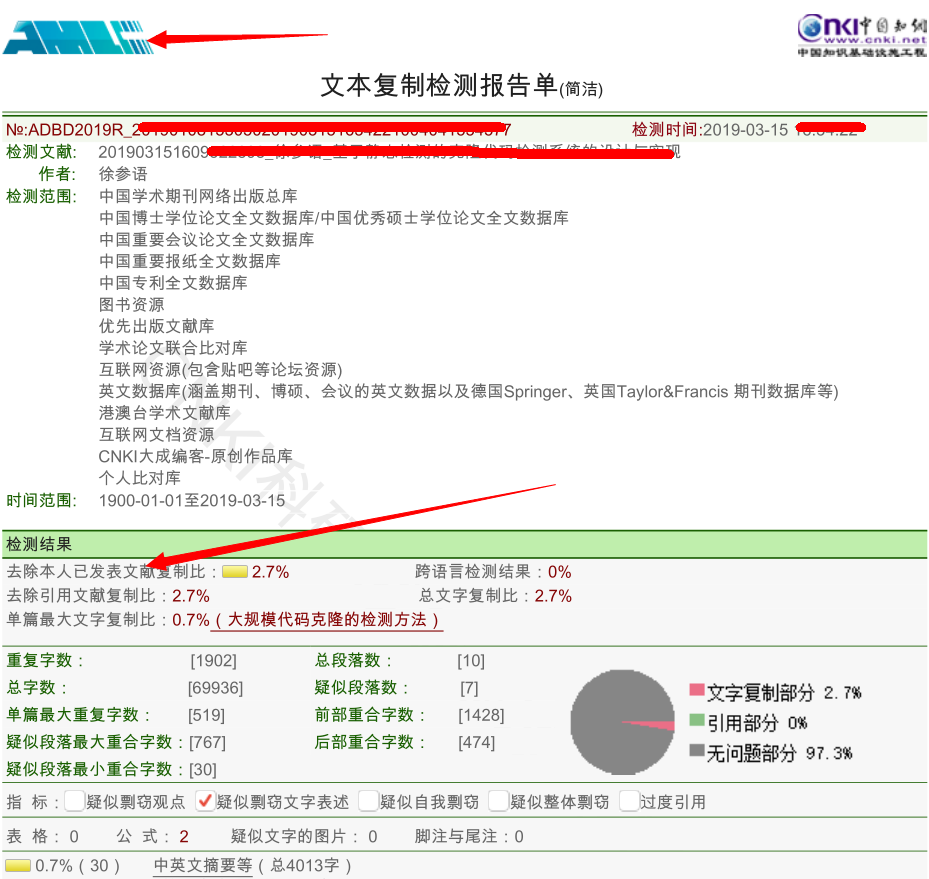This screenshot has height=879, width=929.
Task: Toggle the 过度引用 checkbox
Action: click(x=628, y=801)
